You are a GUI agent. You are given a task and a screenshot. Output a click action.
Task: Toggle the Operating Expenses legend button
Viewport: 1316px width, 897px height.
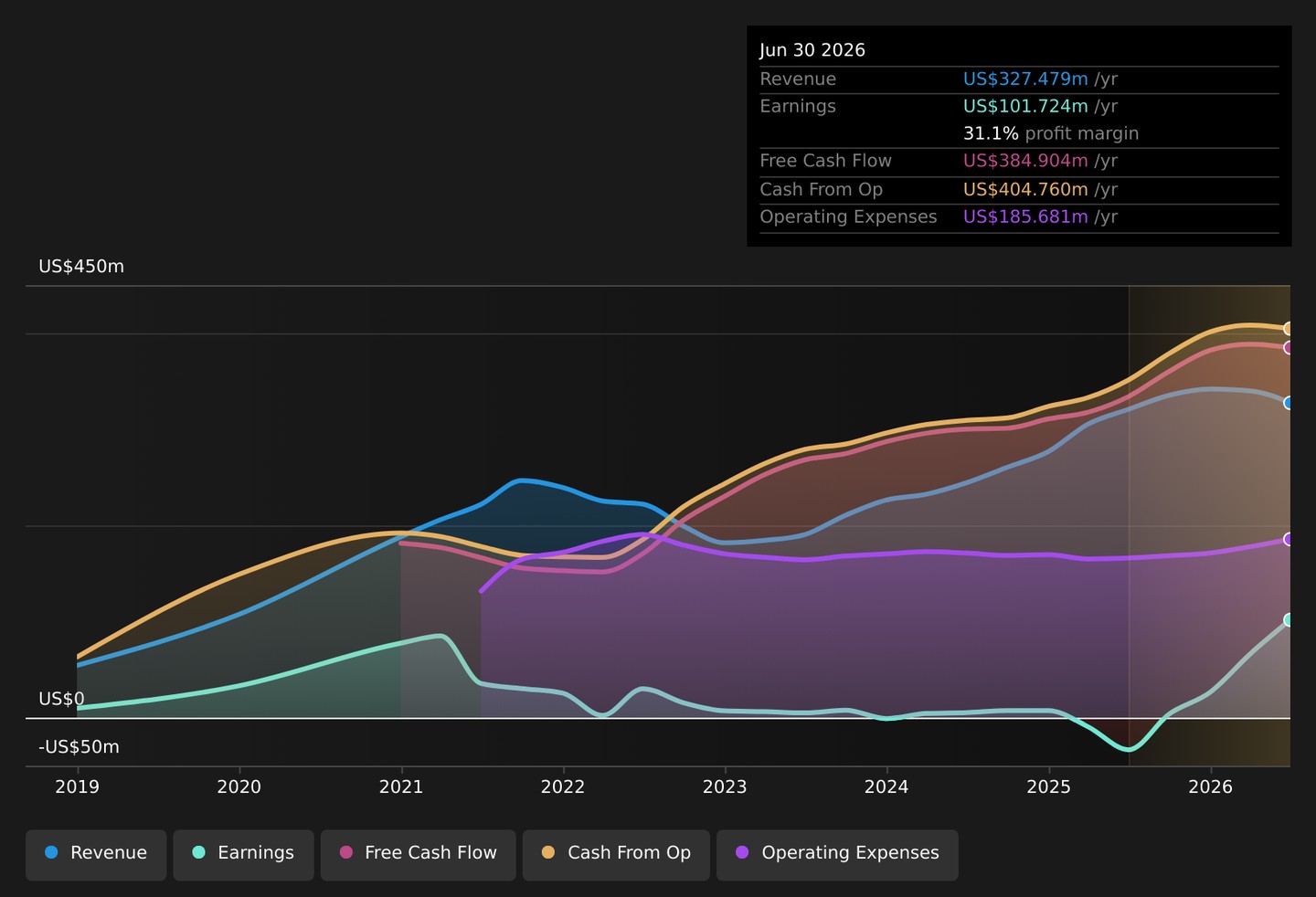(x=837, y=855)
